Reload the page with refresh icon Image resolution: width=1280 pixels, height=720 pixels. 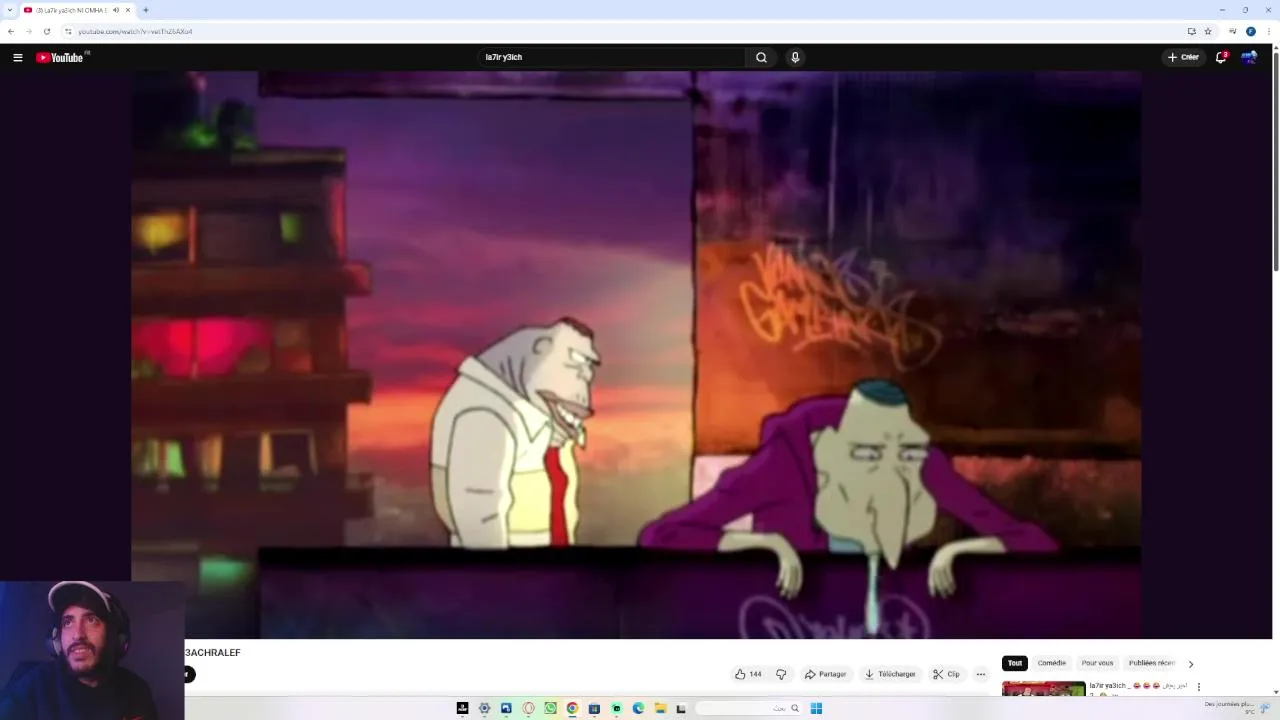(x=46, y=31)
